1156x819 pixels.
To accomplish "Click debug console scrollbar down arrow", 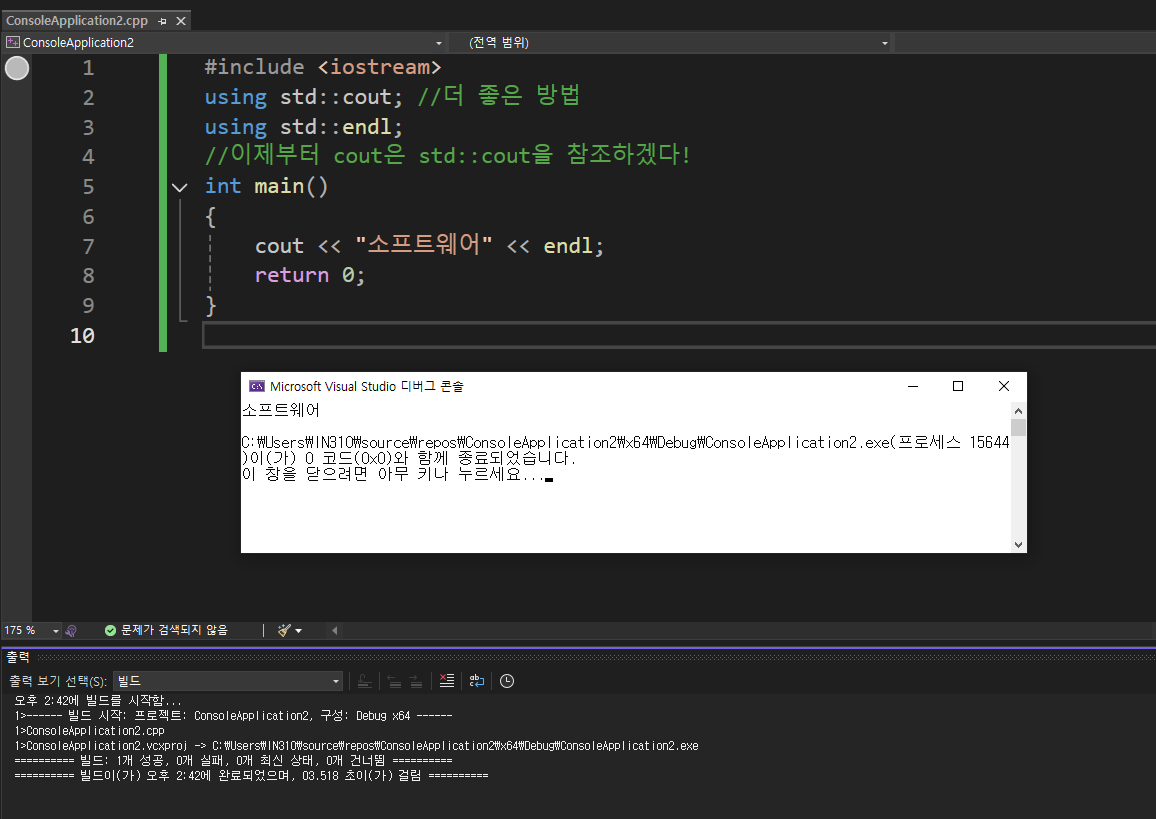I will pyautogui.click(x=1018, y=545).
